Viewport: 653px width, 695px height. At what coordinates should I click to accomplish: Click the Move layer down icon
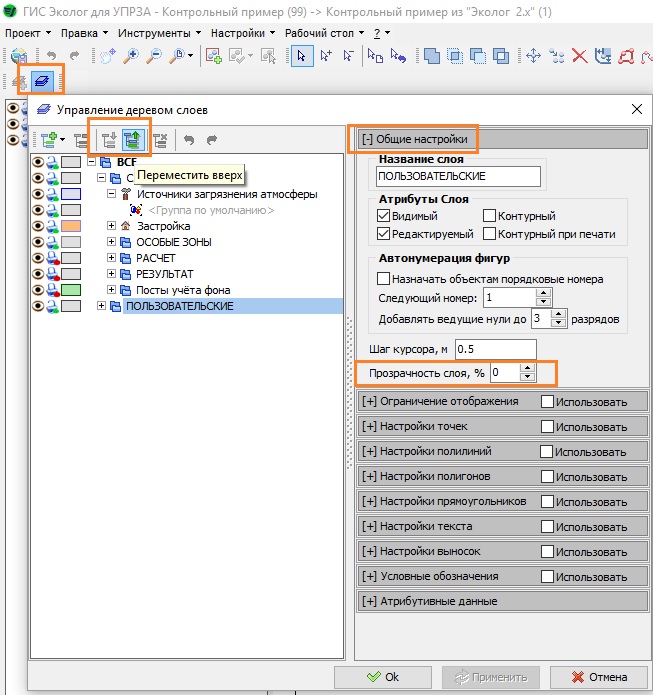109,139
